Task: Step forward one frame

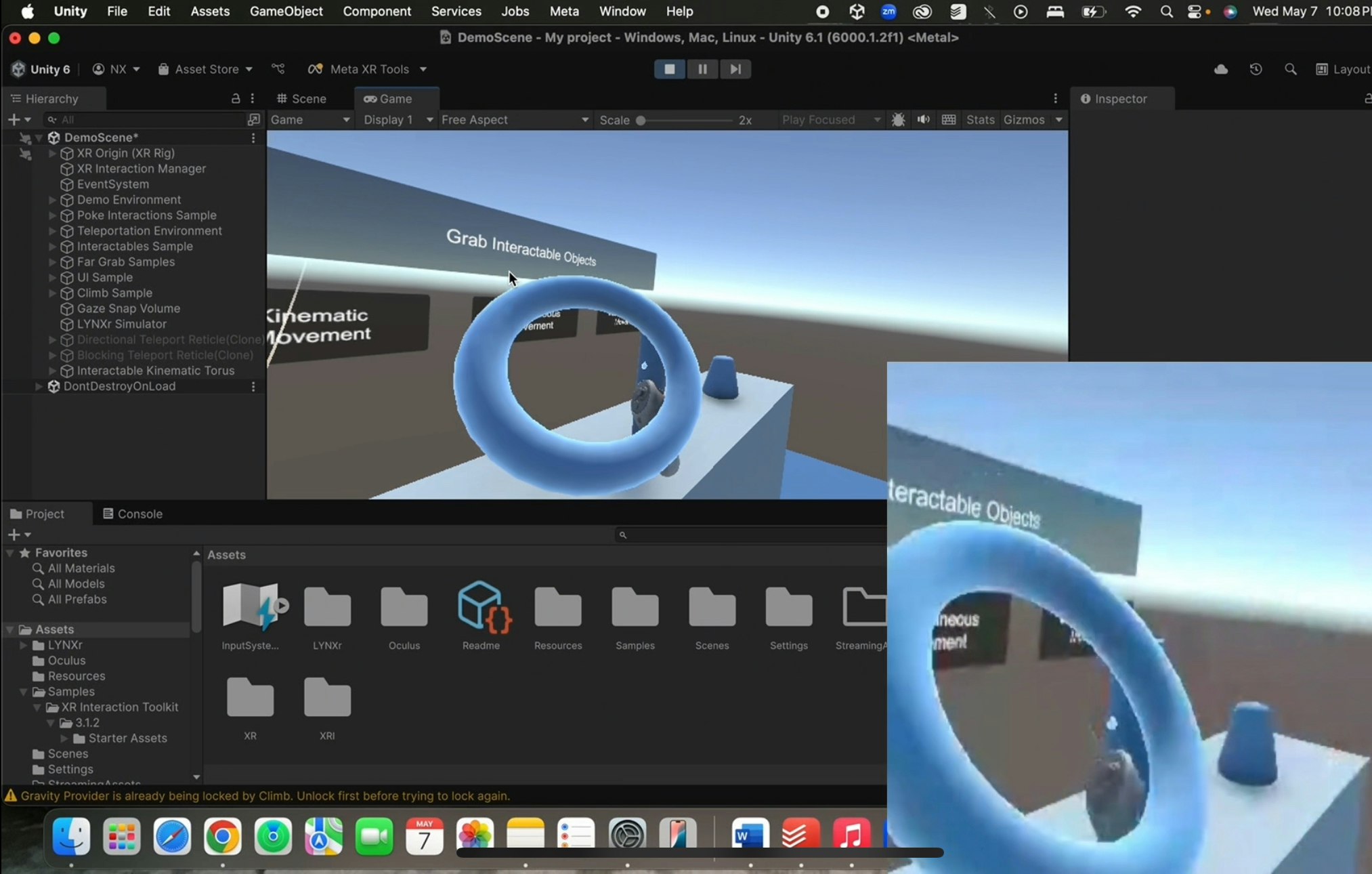Action: [735, 69]
